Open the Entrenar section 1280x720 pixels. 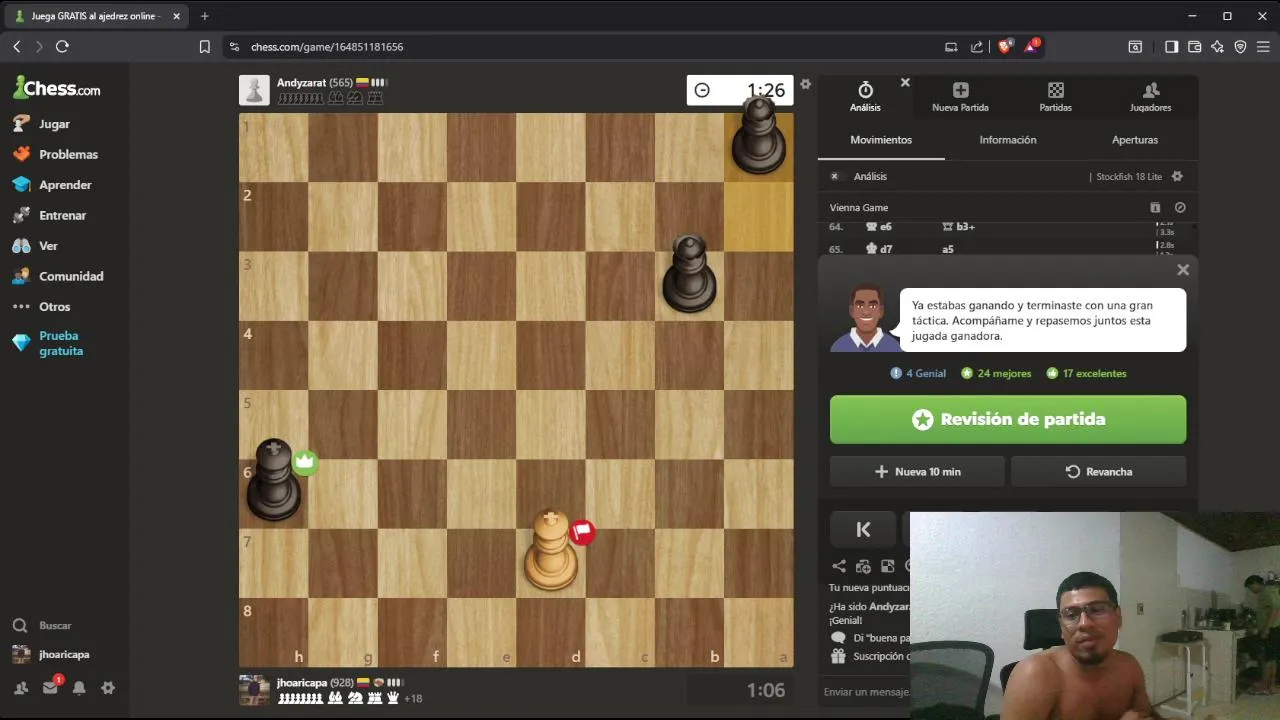[49, 215]
